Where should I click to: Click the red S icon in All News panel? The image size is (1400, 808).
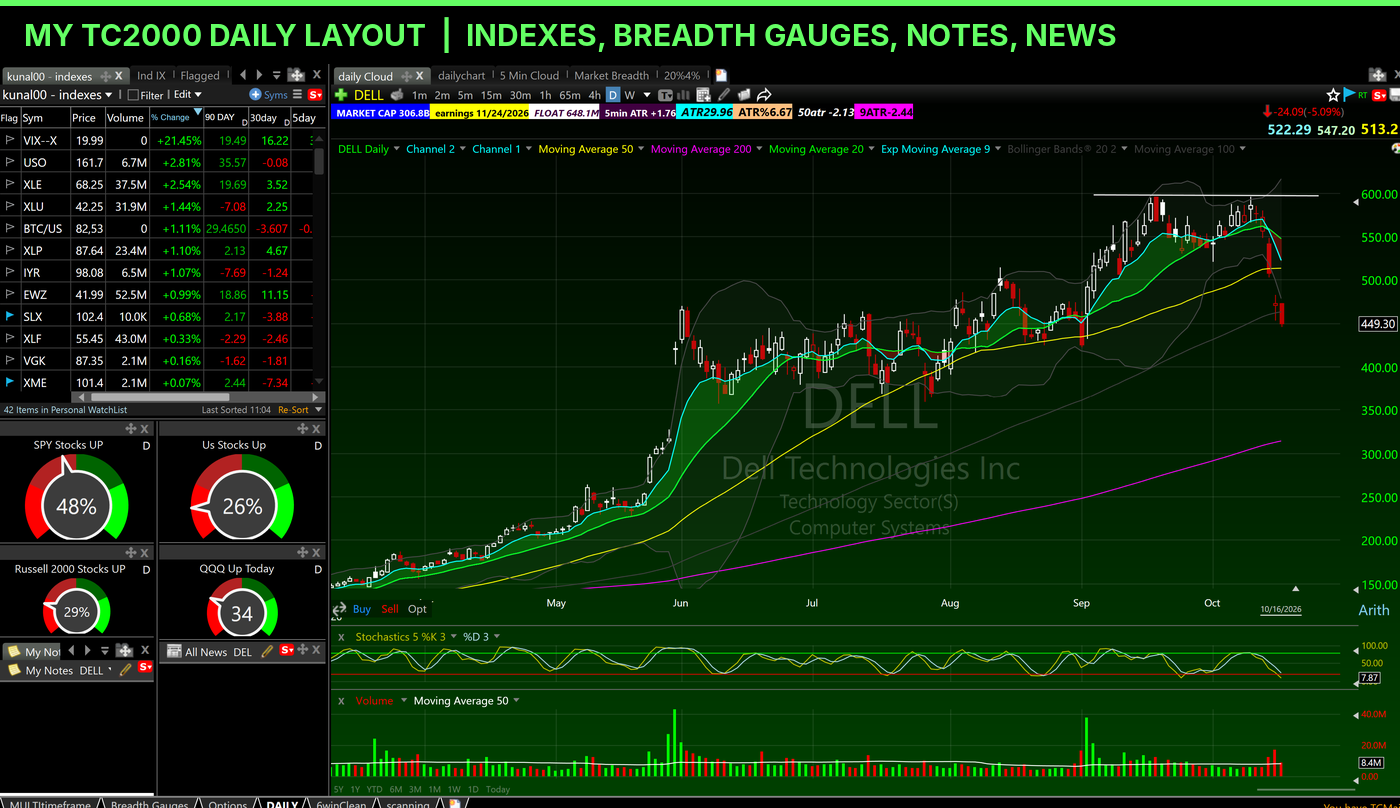click(286, 650)
